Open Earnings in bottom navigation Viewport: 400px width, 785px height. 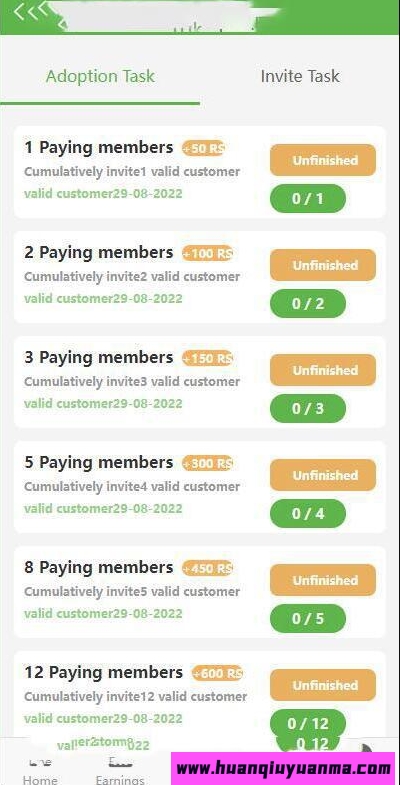[120, 773]
